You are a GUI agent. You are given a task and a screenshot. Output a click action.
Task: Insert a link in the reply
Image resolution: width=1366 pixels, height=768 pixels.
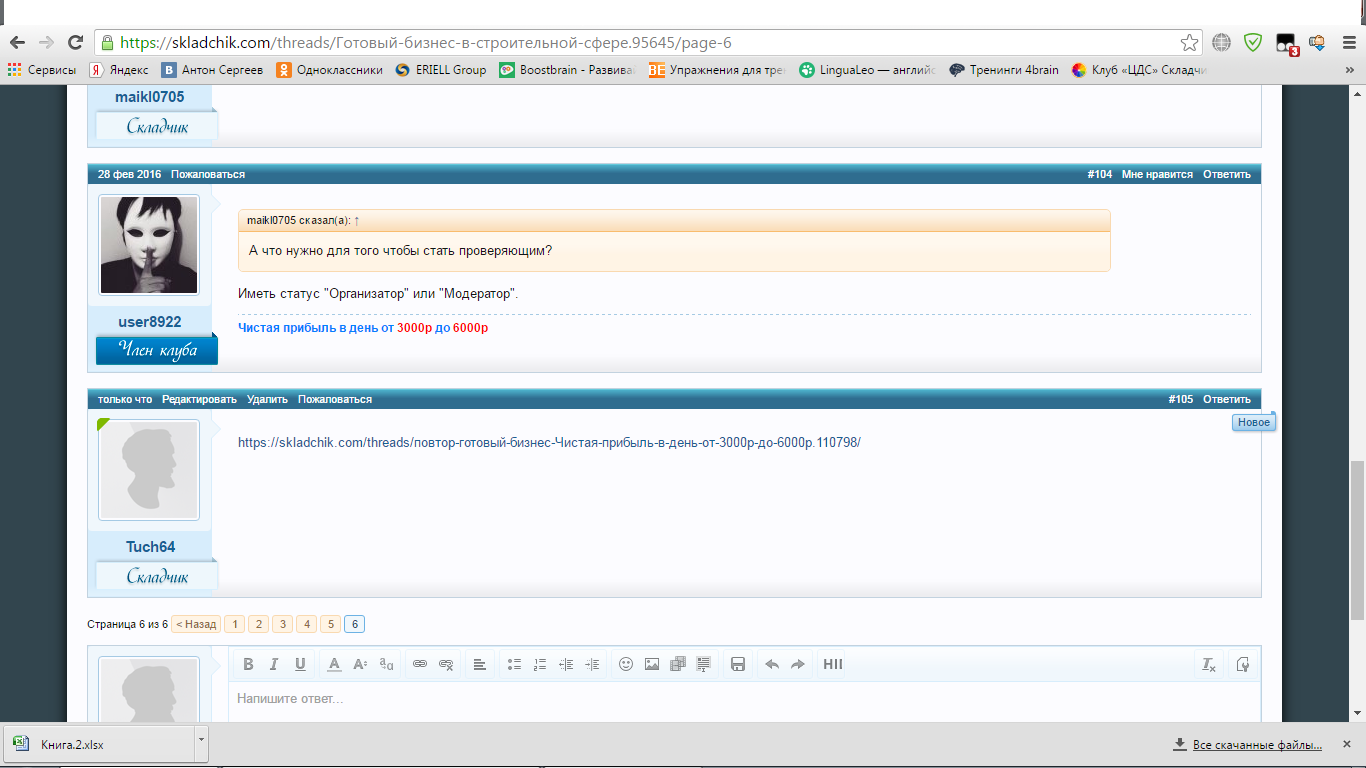point(420,664)
